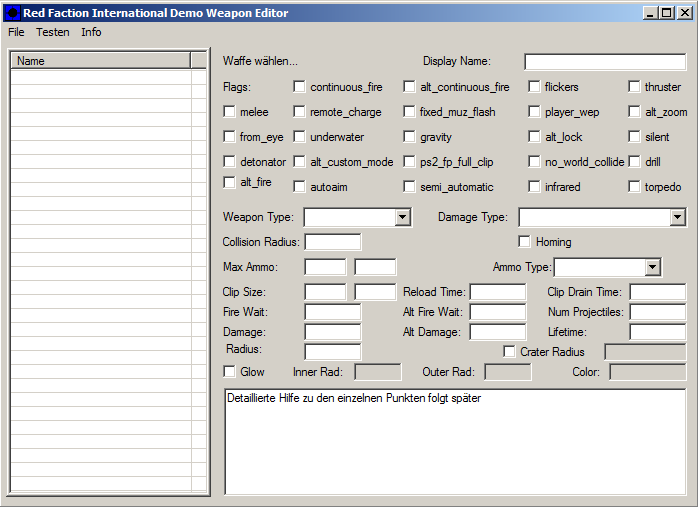Open the Testen menu

pyautogui.click(x=53, y=32)
